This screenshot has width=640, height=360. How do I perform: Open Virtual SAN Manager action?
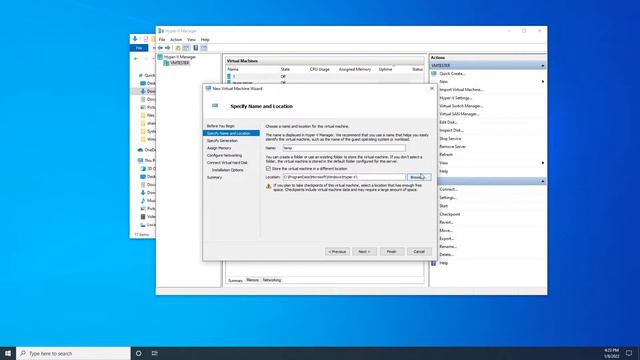[459, 114]
